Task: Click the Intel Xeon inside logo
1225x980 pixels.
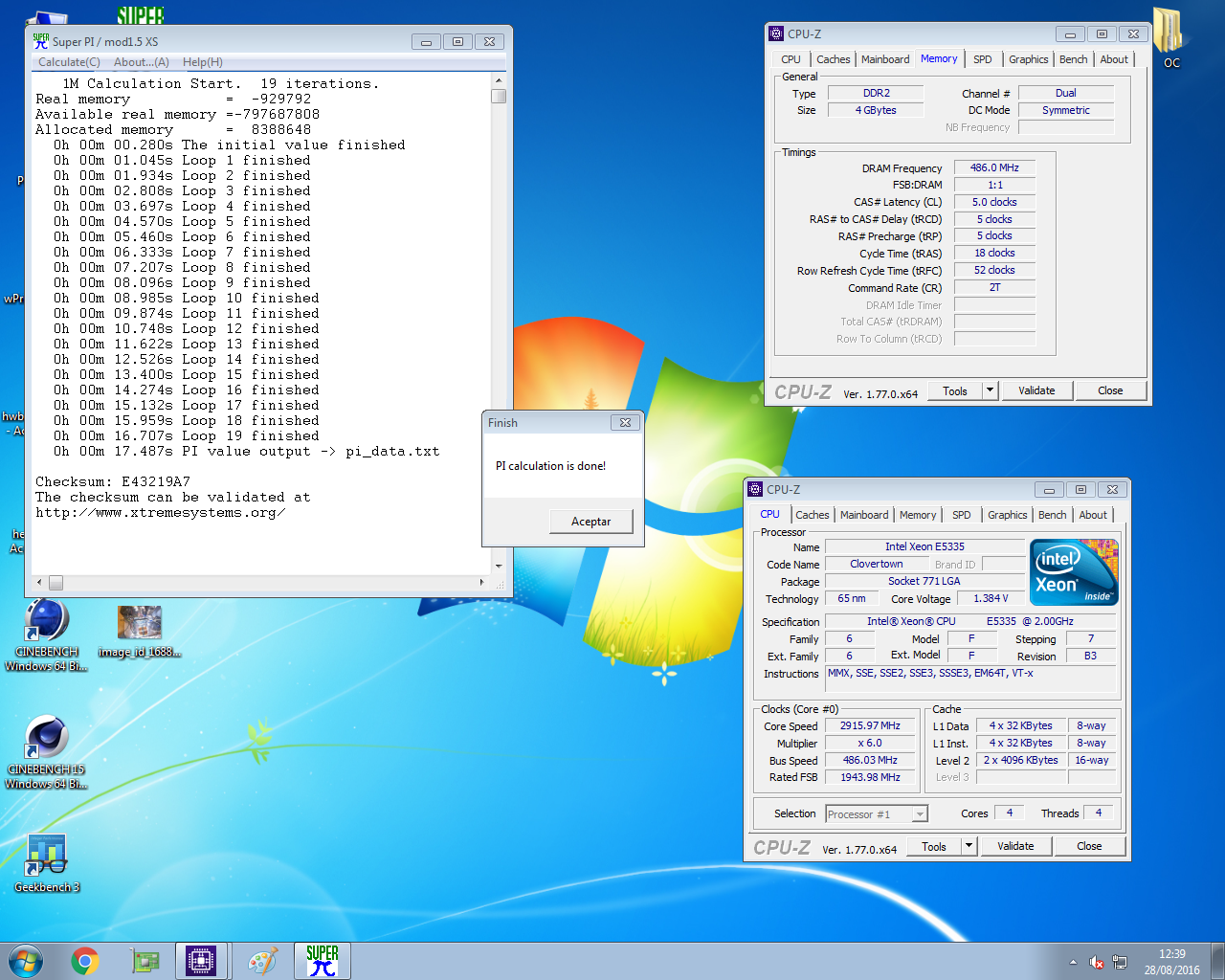Action: (x=1075, y=571)
